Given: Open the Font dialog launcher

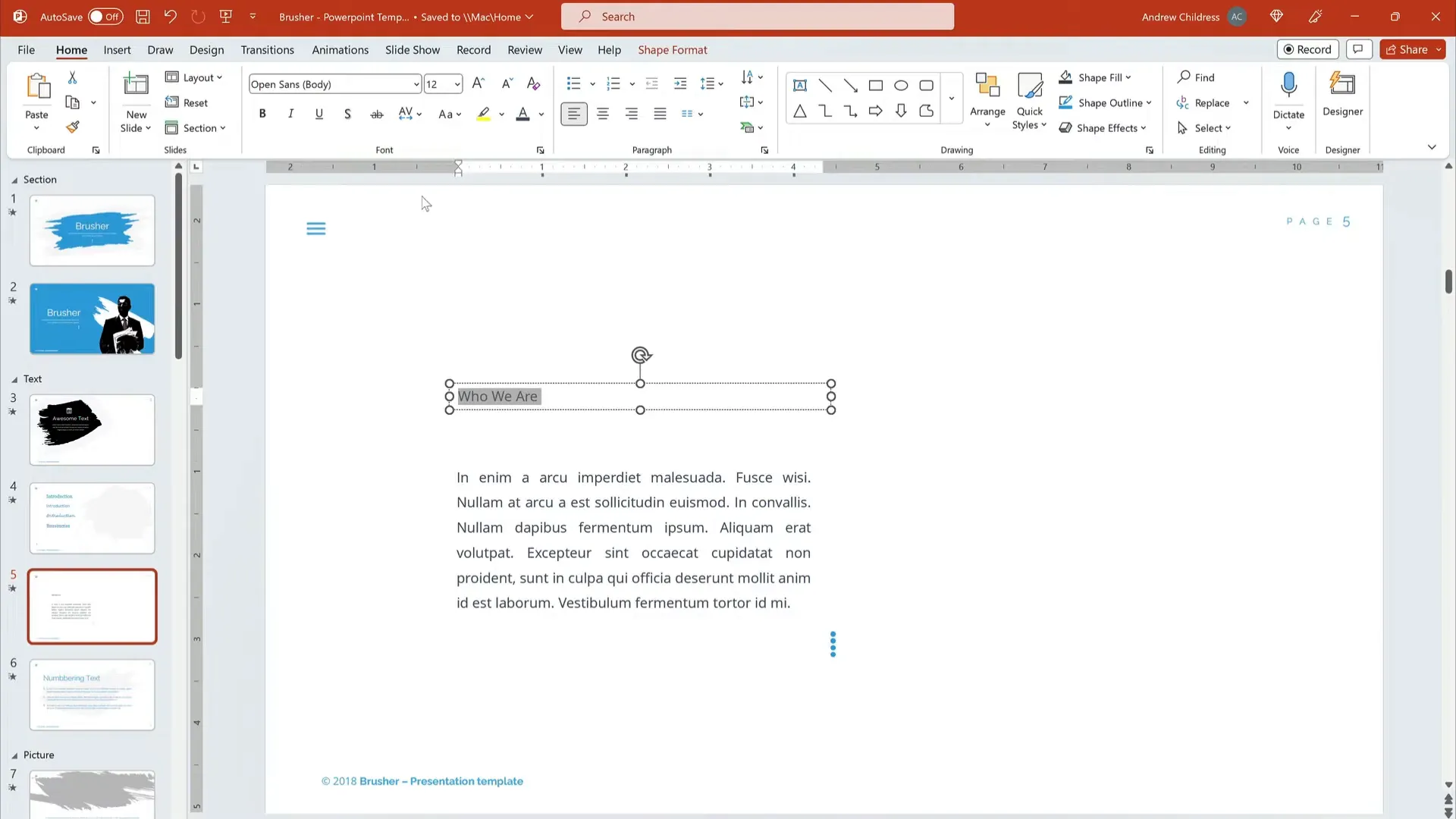Looking at the screenshot, I should (540, 150).
